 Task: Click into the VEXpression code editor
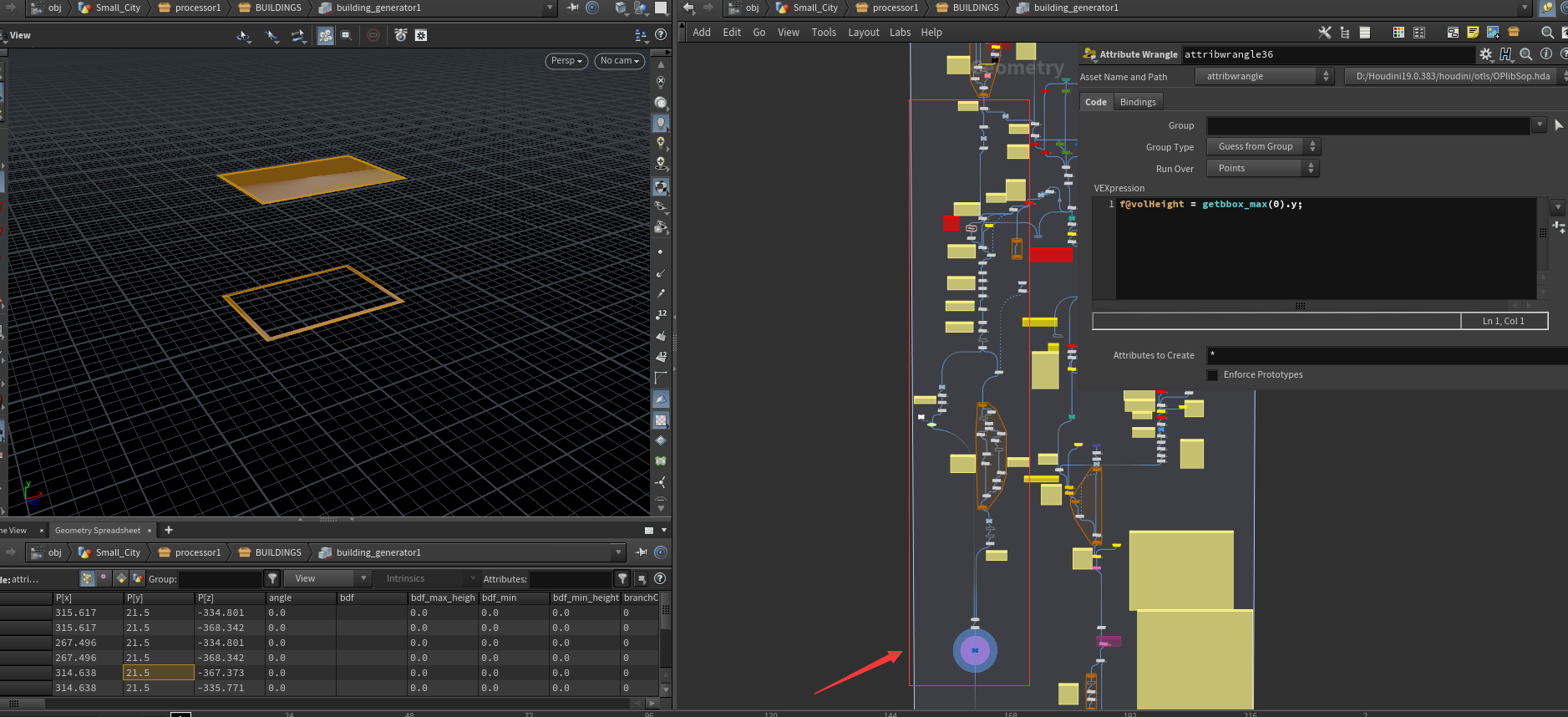tap(1326, 248)
